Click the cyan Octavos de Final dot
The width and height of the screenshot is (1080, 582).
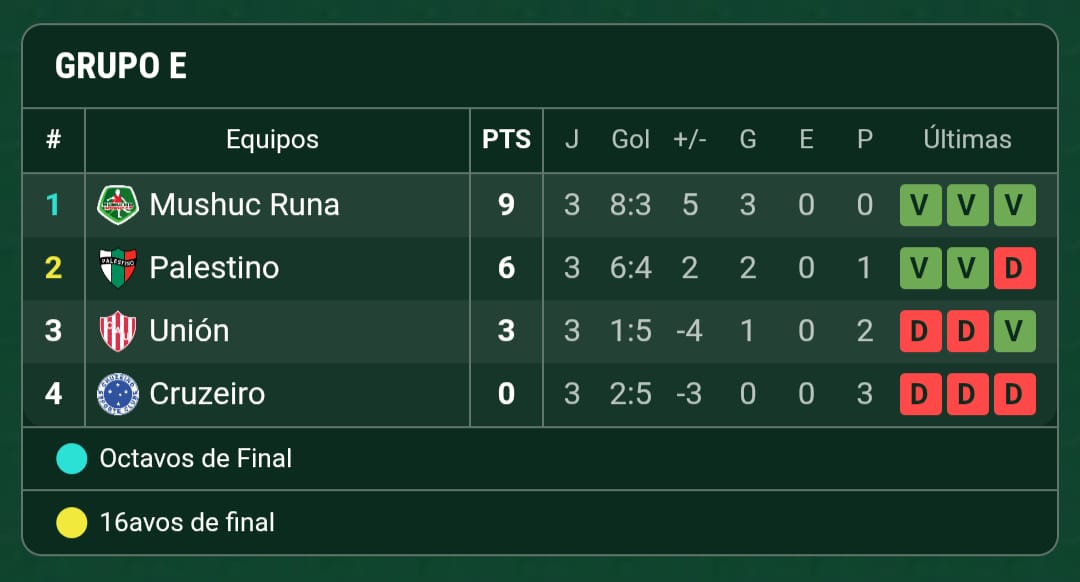72,459
